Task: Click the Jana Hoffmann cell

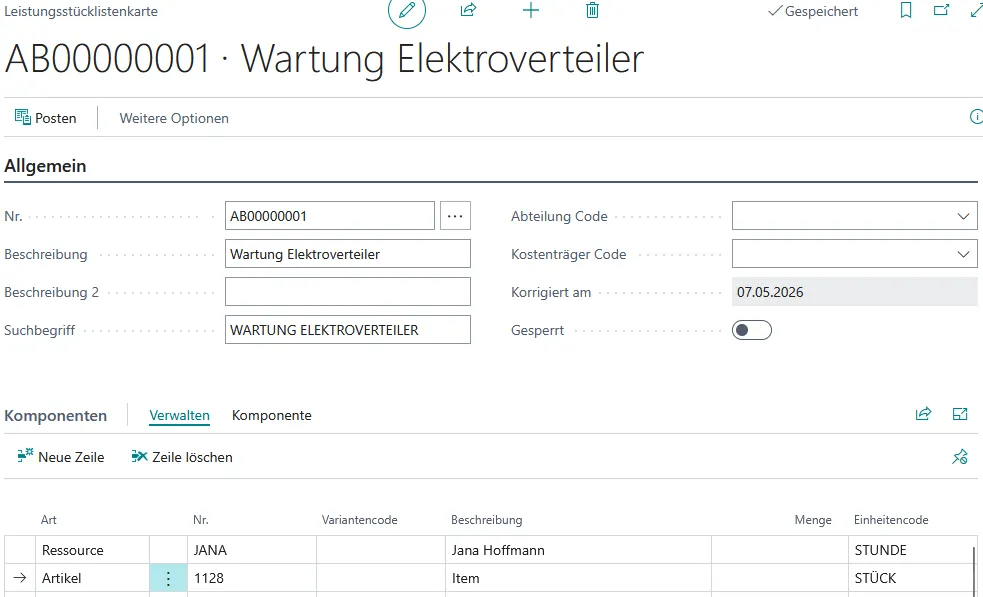Action: click(578, 550)
